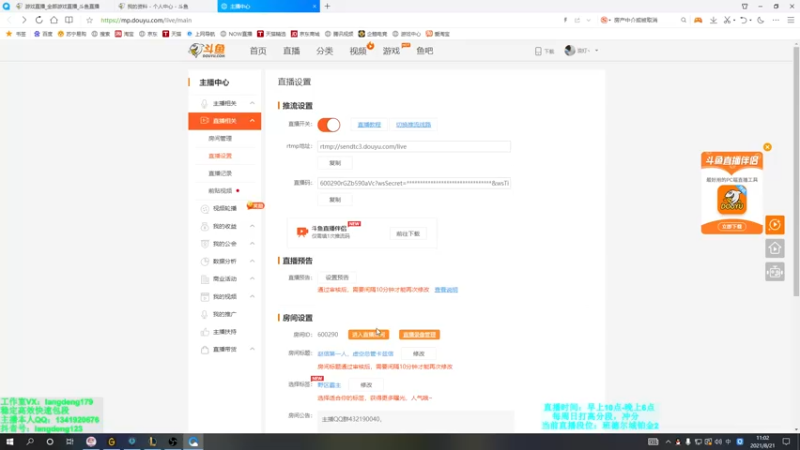Open 主播扶持 in sidebar
The image size is (800, 450).
point(224,332)
